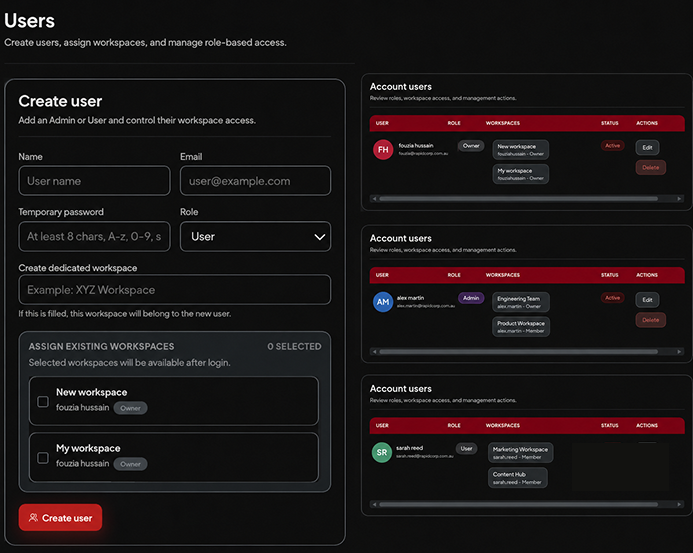Click the Create user button
The height and width of the screenshot is (553, 693).
60,518
